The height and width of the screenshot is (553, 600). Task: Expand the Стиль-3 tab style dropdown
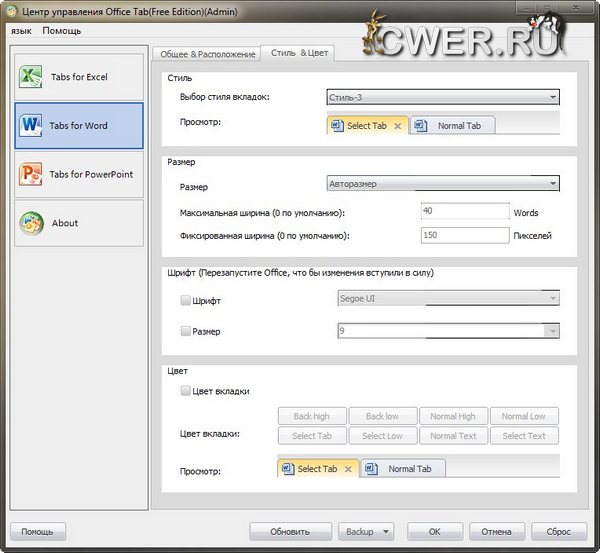coord(552,97)
